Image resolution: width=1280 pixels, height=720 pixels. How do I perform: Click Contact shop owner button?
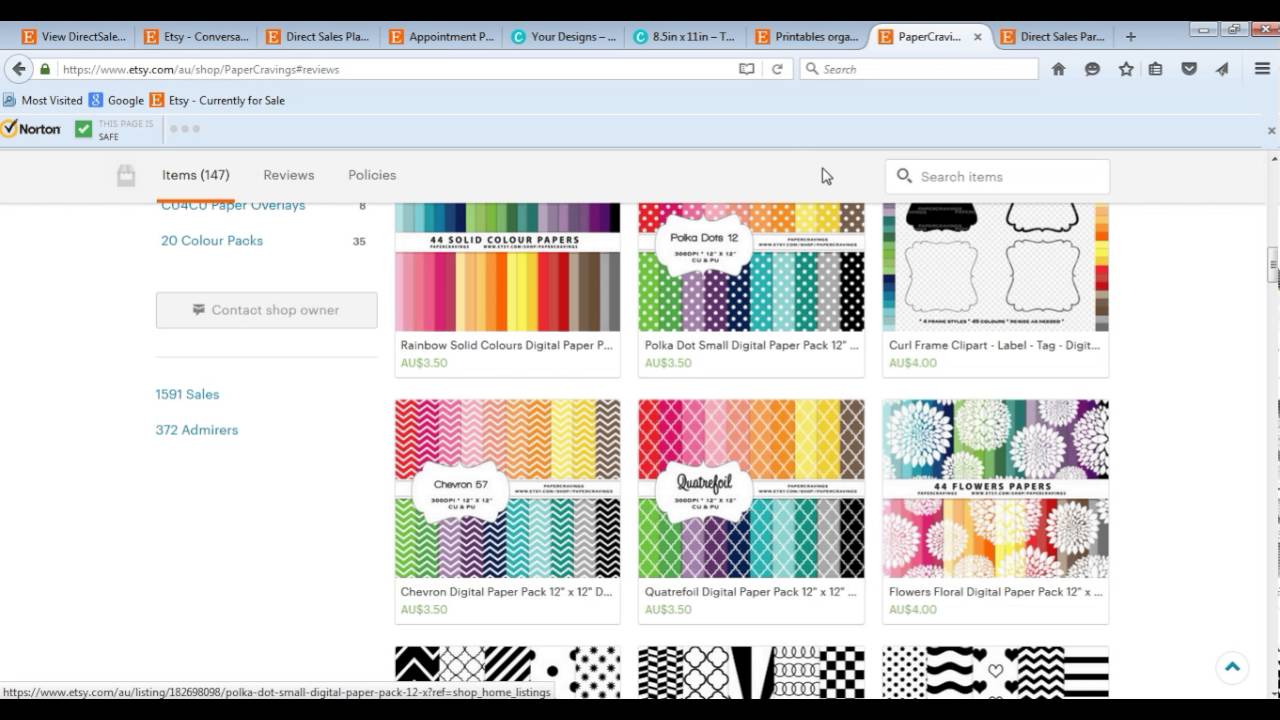[x=266, y=310]
